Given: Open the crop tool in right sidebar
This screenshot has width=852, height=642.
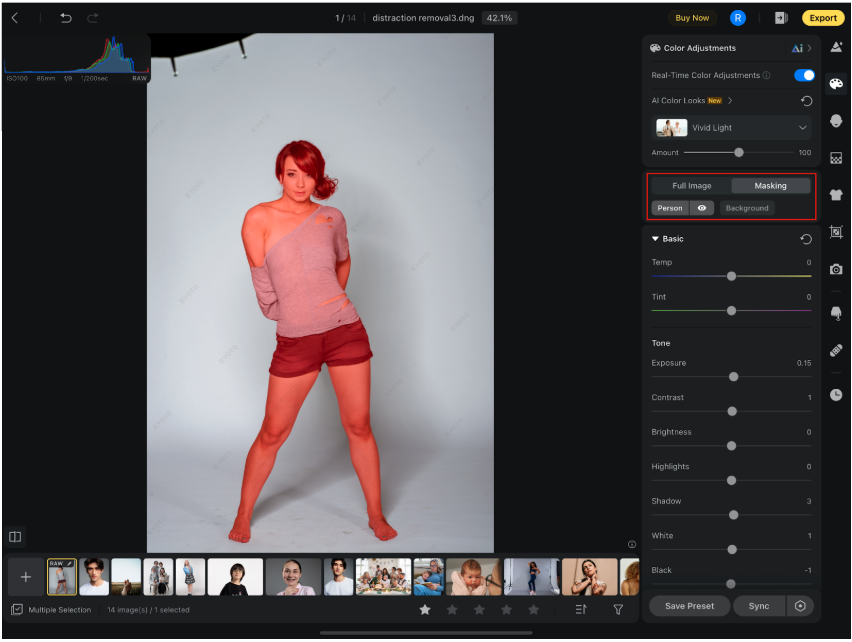Looking at the screenshot, I should point(836,232).
